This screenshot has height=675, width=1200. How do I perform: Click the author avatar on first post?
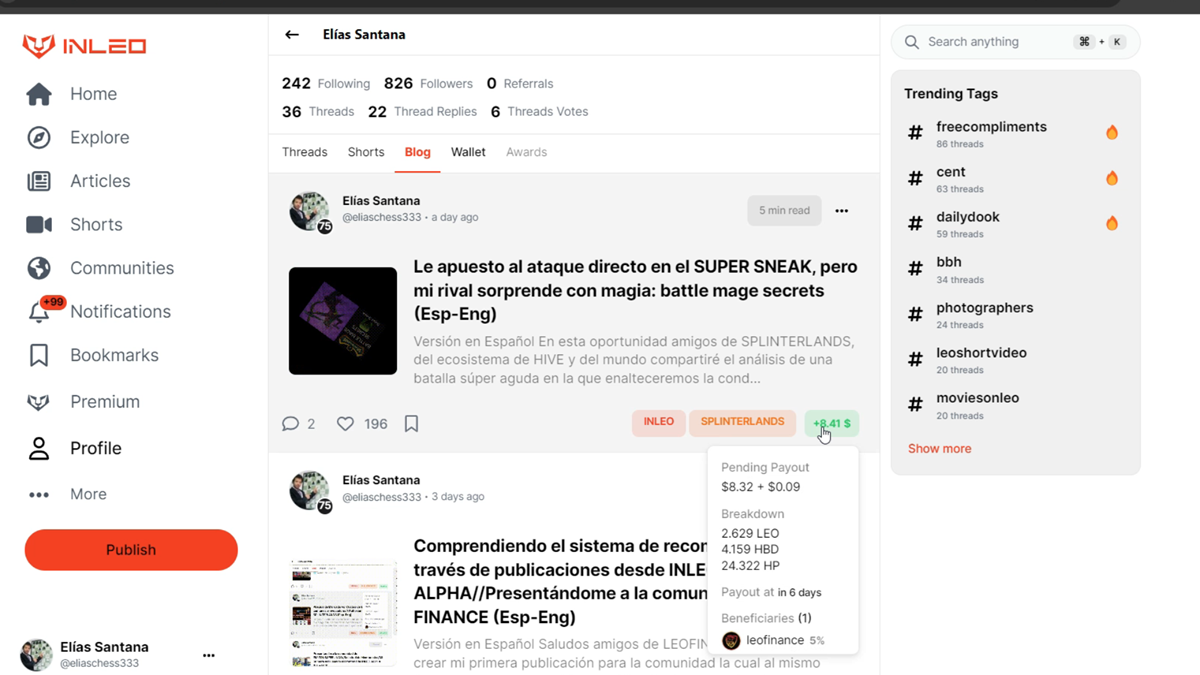tap(309, 211)
